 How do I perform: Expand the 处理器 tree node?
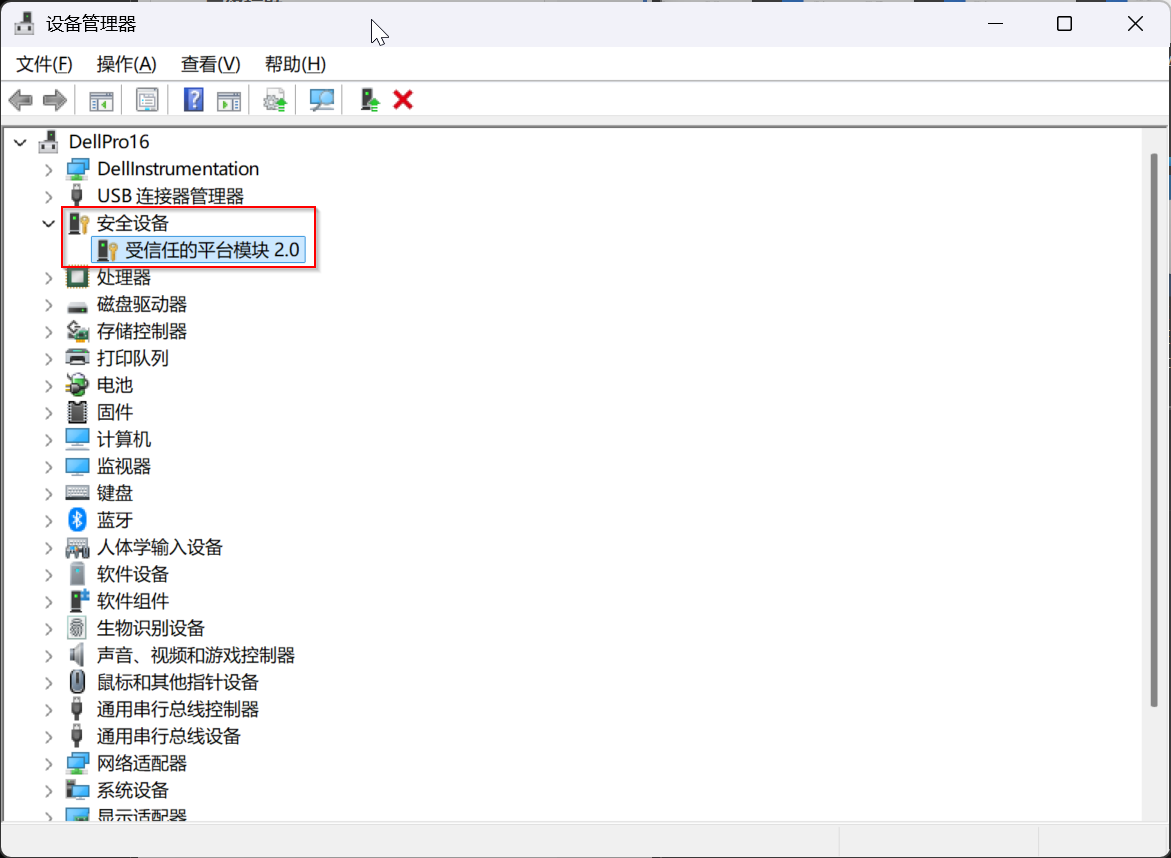tap(48, 277)
